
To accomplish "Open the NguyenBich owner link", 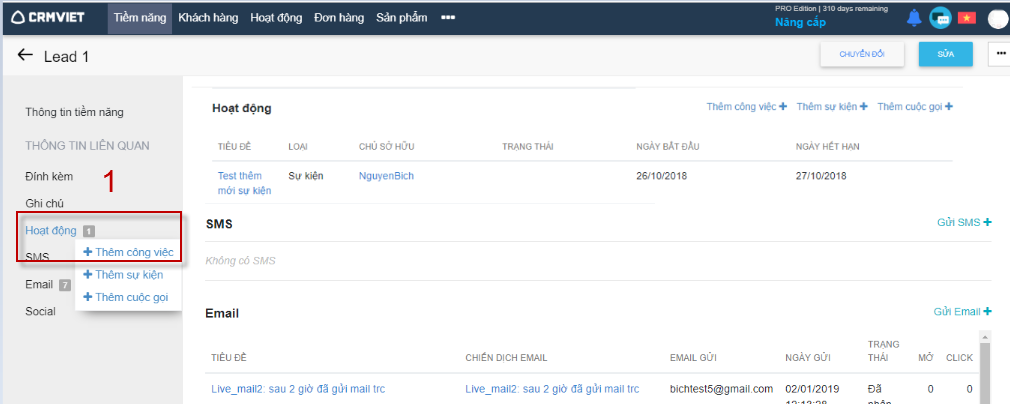I will click(386, 176).
